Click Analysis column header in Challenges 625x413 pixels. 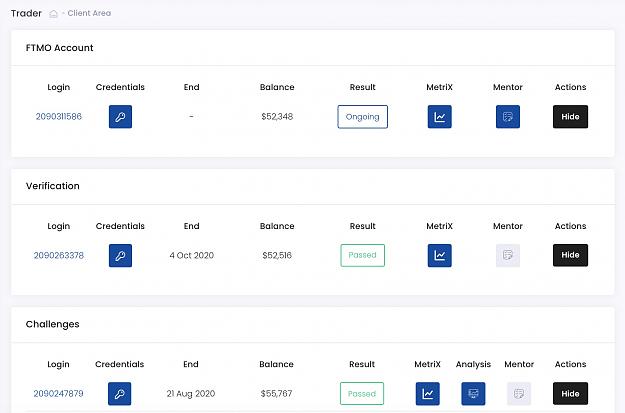coord(474,364)
